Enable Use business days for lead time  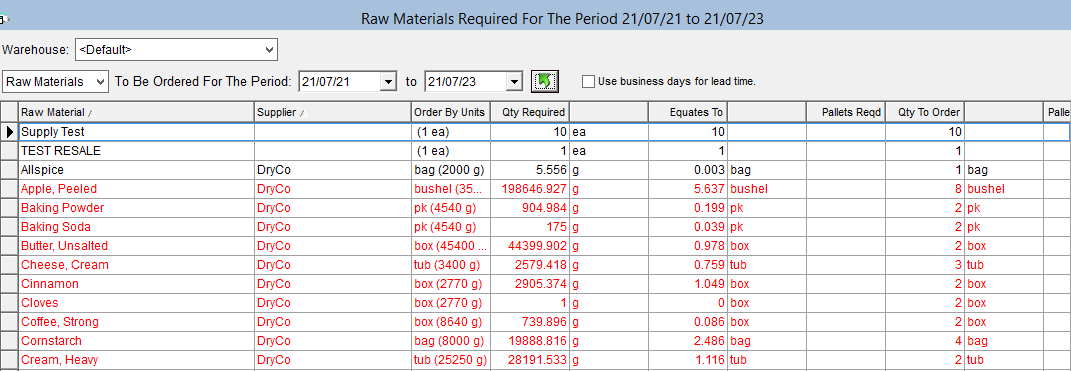tap(588, 81)
